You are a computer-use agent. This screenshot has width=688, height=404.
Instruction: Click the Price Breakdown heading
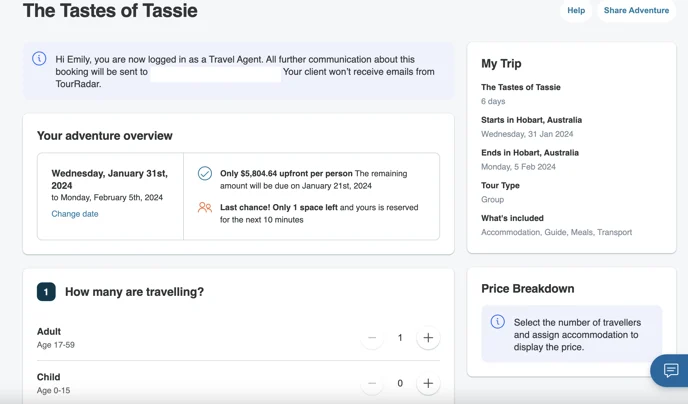(528, 289)
